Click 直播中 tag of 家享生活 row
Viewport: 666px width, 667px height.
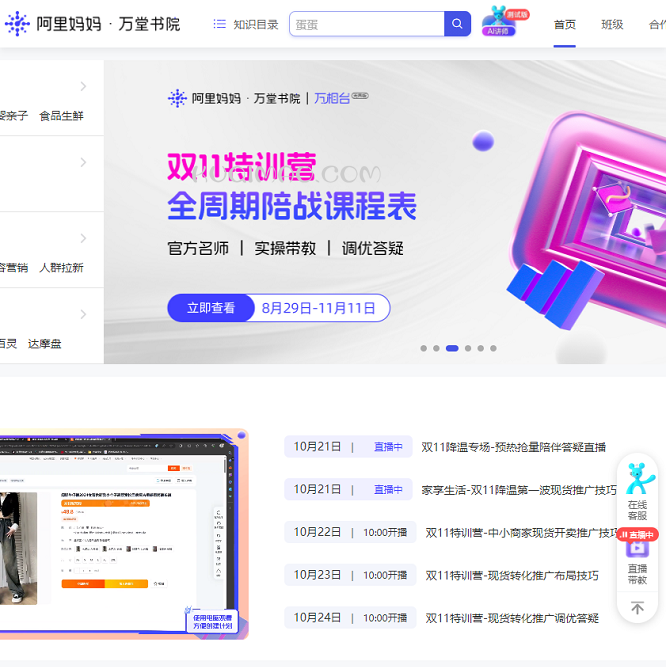388,490
